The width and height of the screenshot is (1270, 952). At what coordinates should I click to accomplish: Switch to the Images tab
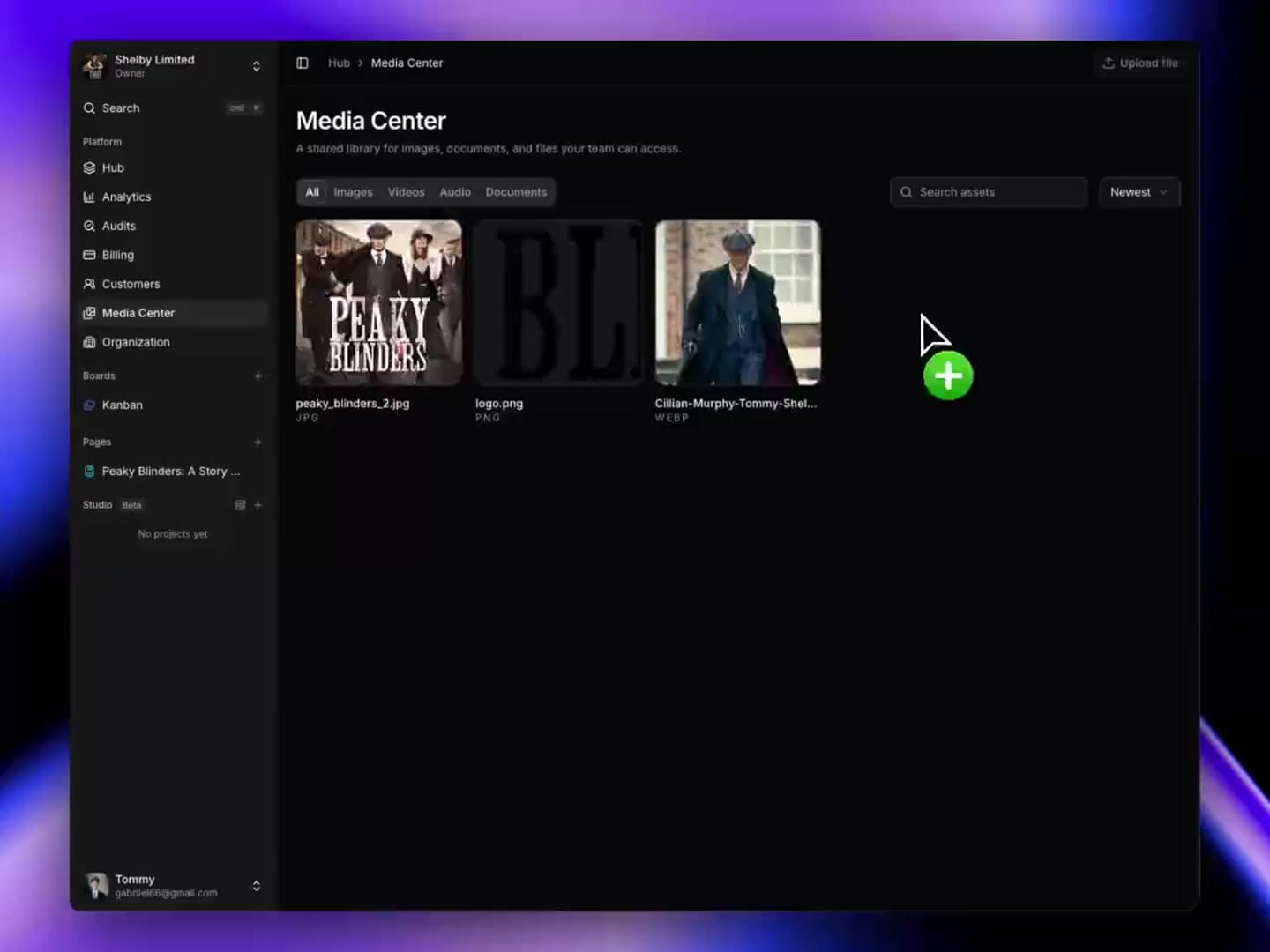tap(353, 192)
